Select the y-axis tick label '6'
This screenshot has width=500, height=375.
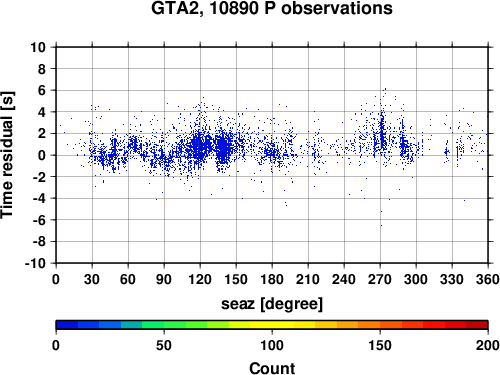[42, 90]
